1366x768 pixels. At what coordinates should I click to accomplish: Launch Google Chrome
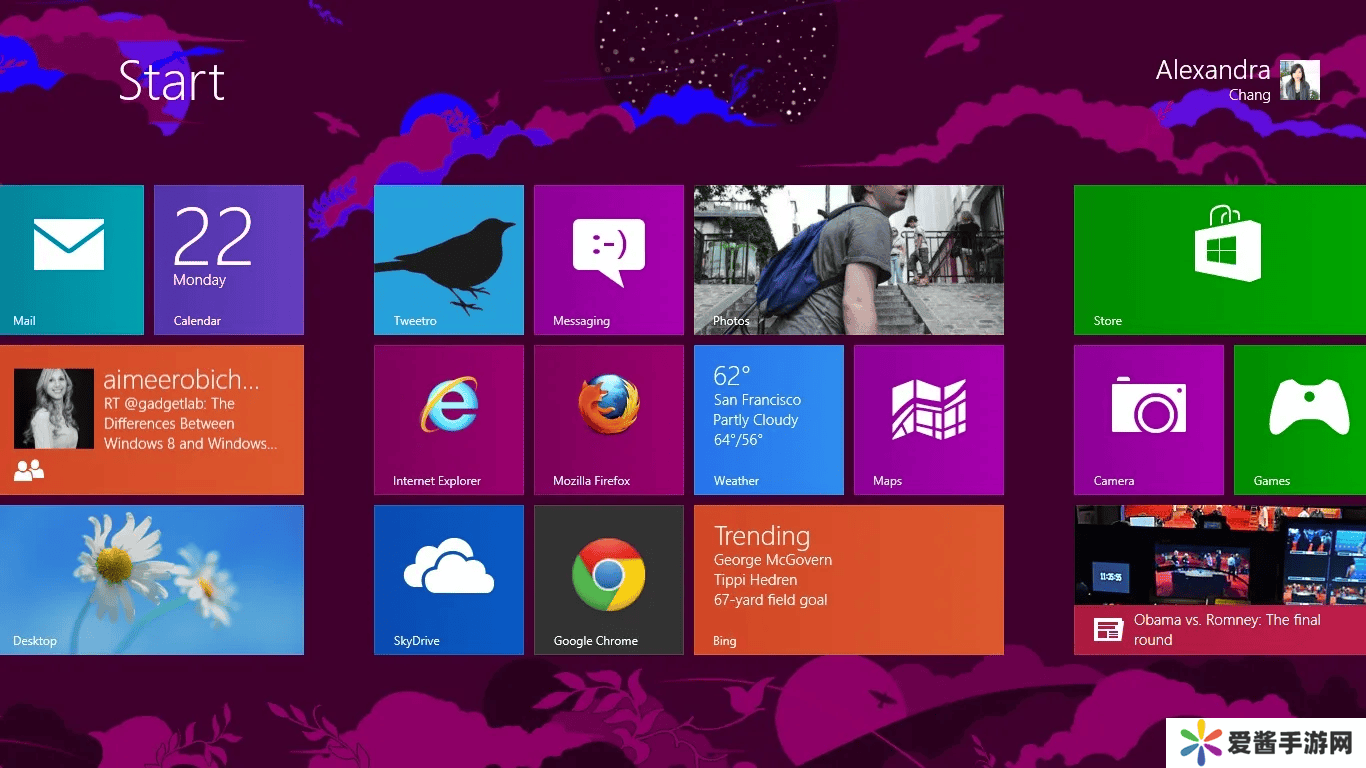[x=608, y=579]
